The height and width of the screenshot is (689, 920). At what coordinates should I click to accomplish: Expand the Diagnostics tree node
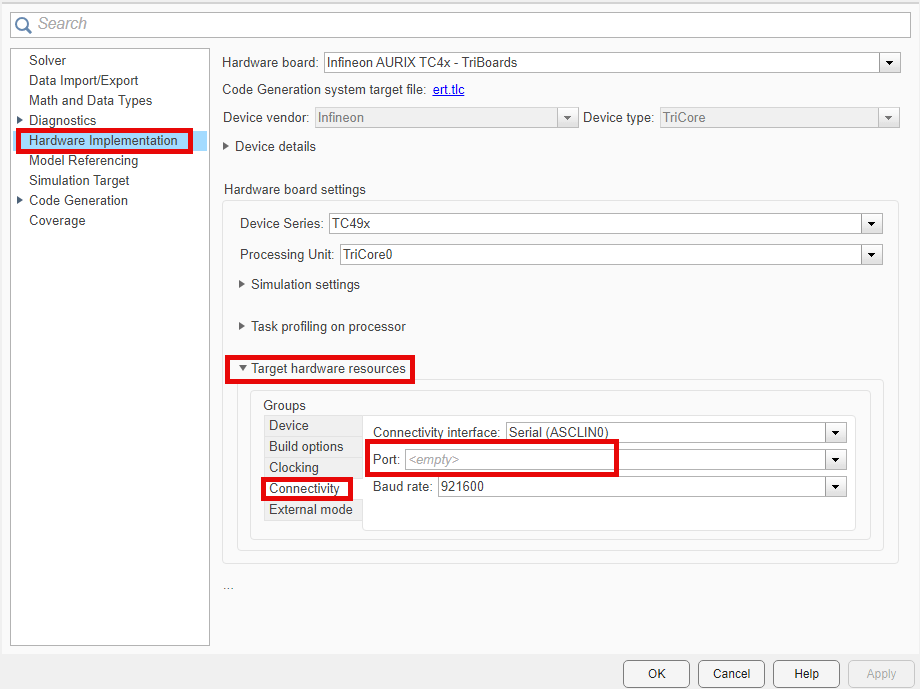point(19,120)
